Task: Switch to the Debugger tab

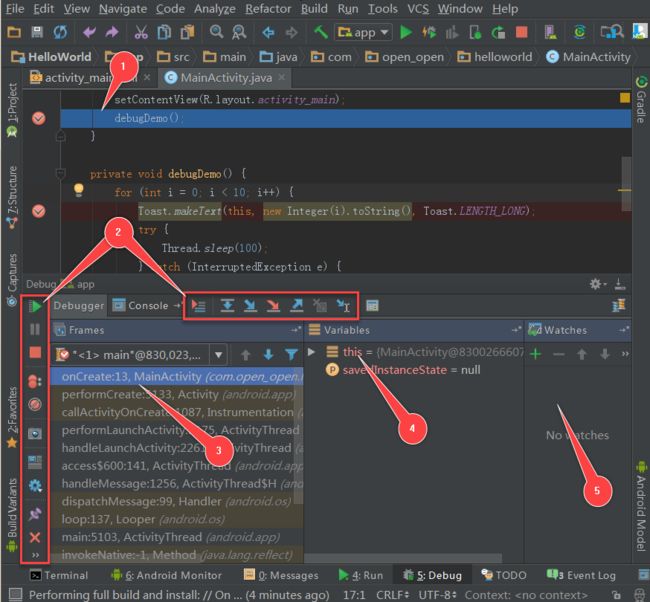Action: (x=78, y=306)
